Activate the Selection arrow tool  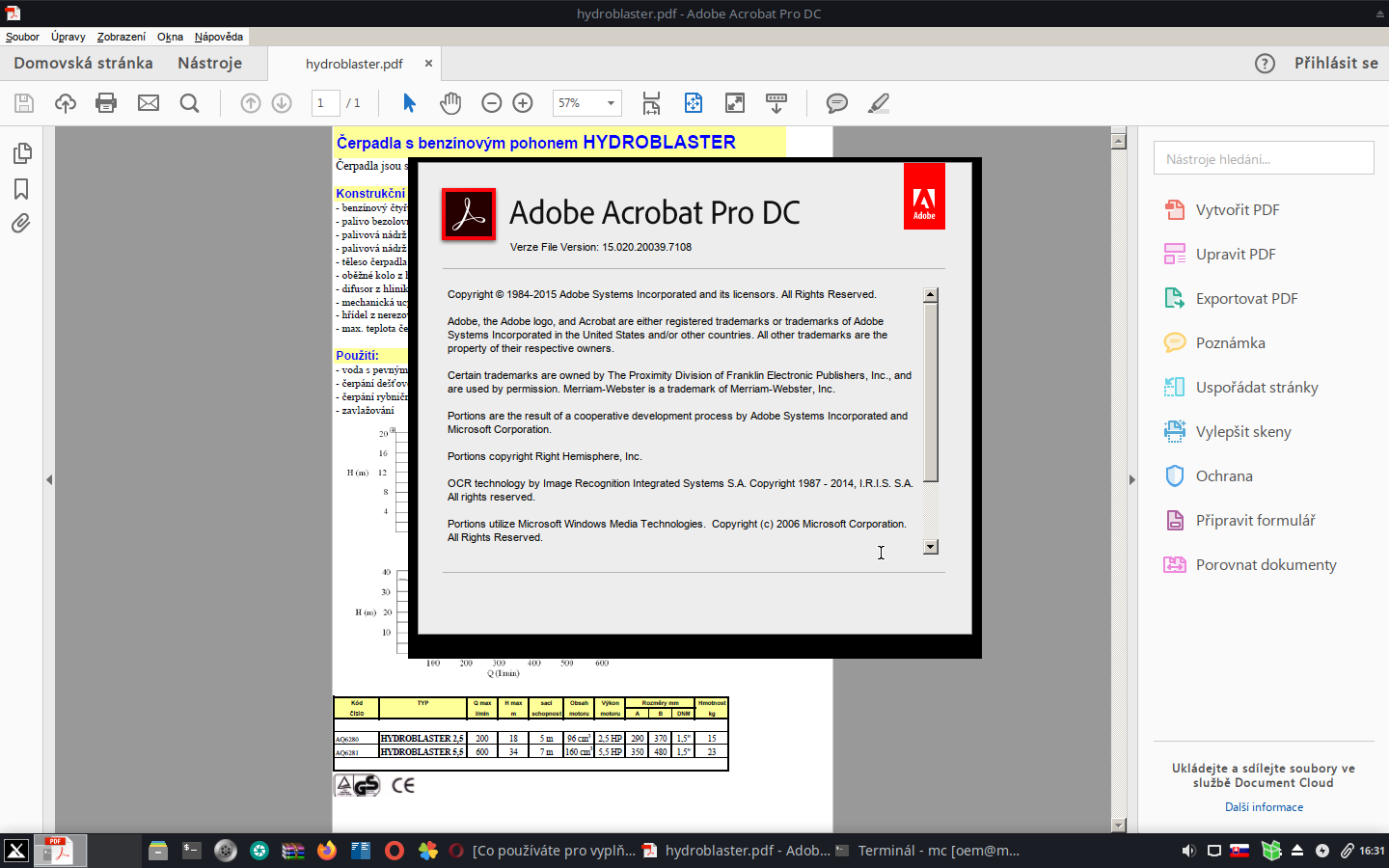[x=409, y=103]
